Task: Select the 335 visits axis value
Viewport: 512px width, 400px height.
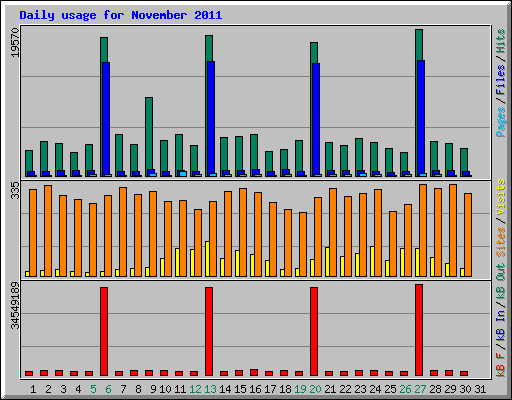Action: pos(15,190)
